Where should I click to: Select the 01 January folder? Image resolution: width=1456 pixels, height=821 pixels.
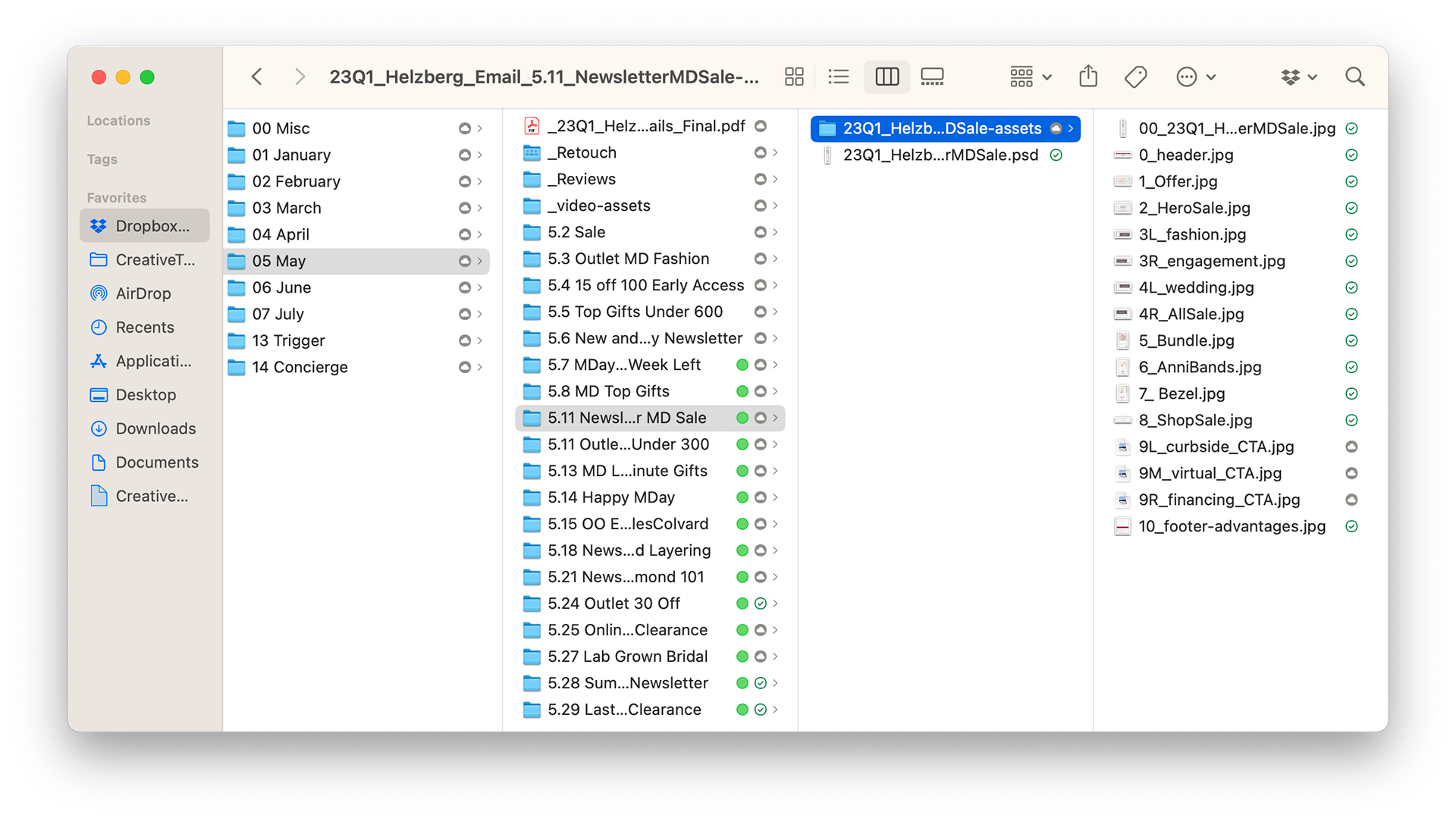click(x=356, y=155)
